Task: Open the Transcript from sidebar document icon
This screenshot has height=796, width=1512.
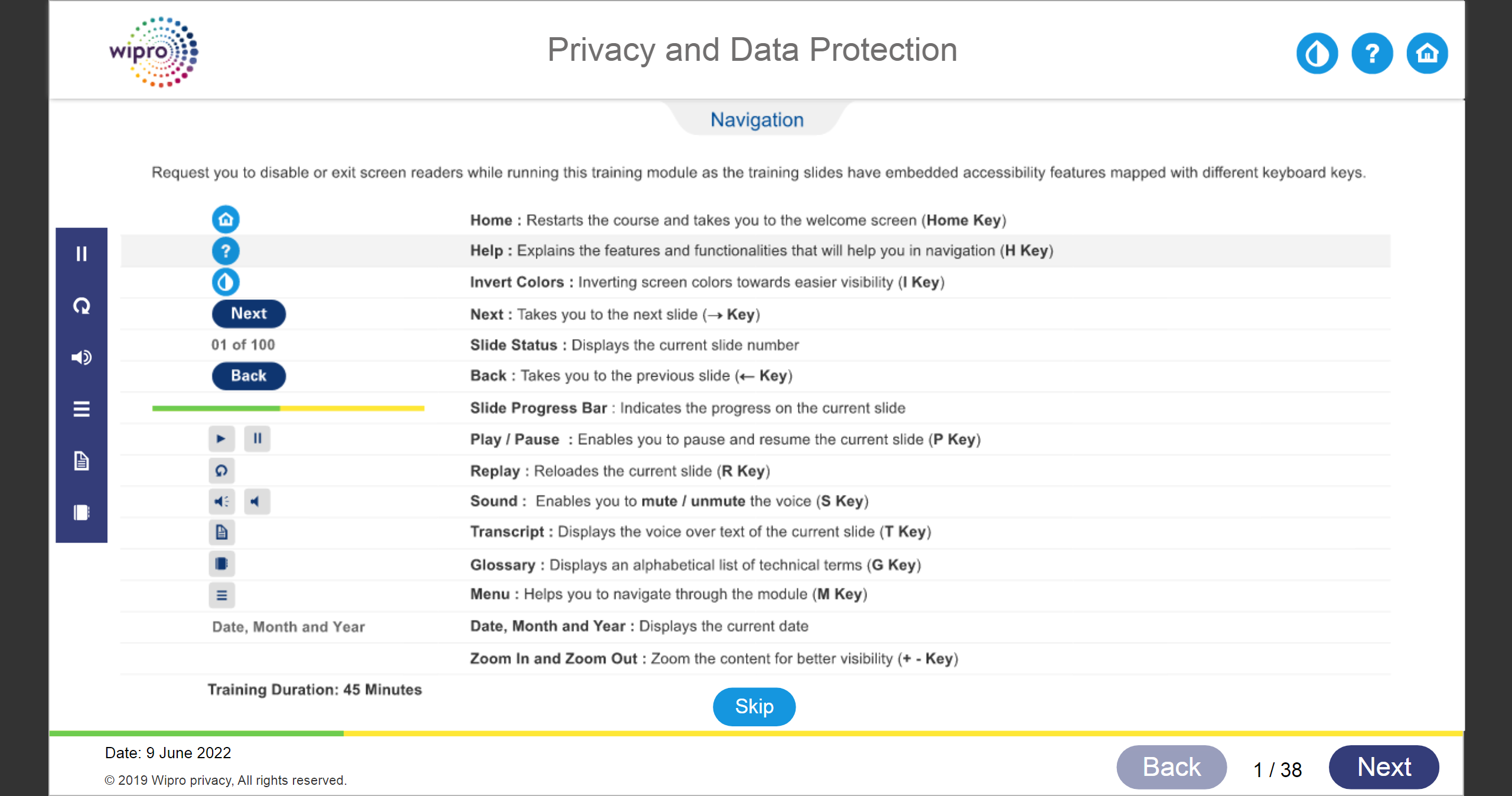Action: tap(82, 461)
